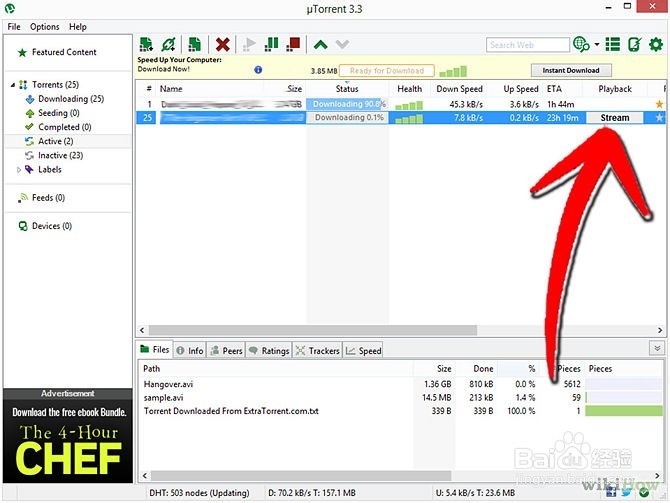Image resolution: width=670 pixels, height=503 pixels.
Task: Click the Instant Download button
Action: (x=571, y=70)
